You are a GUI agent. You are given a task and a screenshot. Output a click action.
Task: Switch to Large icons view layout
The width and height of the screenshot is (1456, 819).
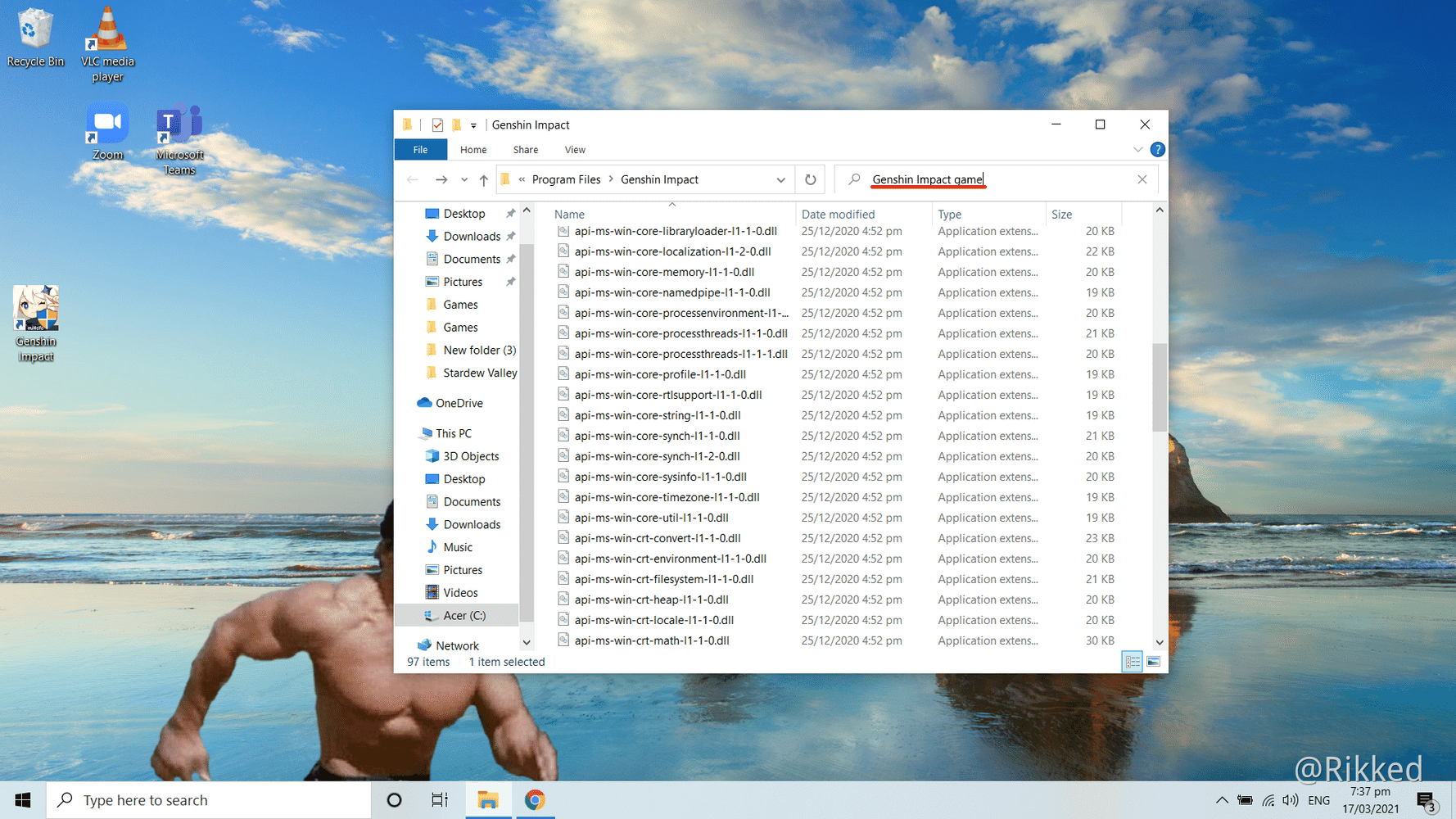tap(1154, 662)
